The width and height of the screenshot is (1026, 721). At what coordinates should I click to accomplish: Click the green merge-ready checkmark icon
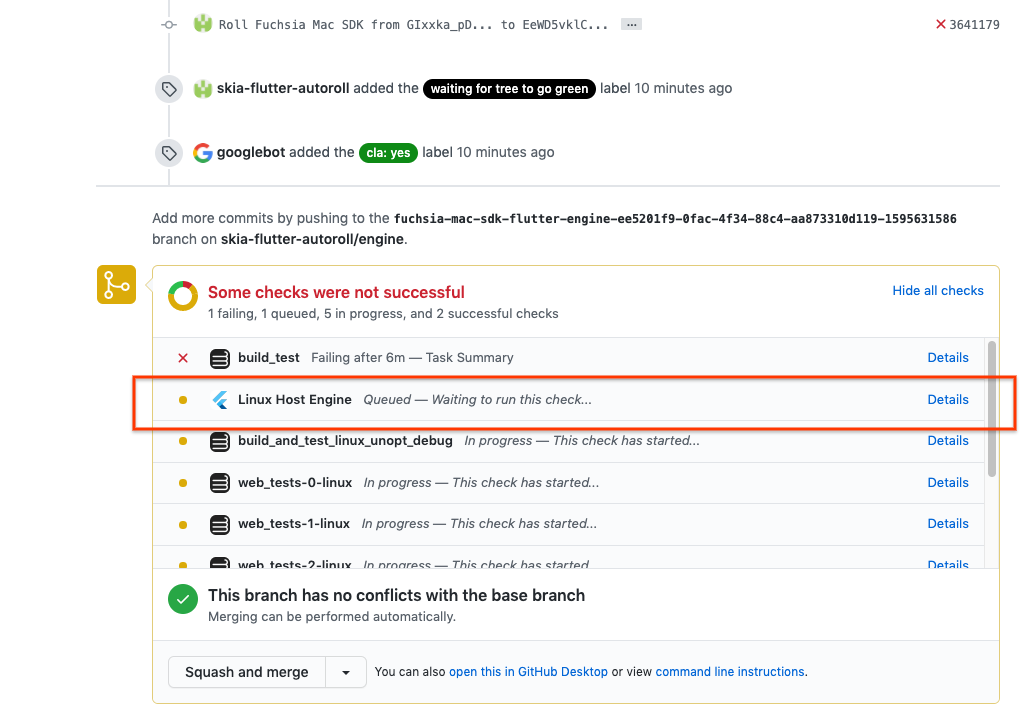pyautogui.click(x=183, y=599)
